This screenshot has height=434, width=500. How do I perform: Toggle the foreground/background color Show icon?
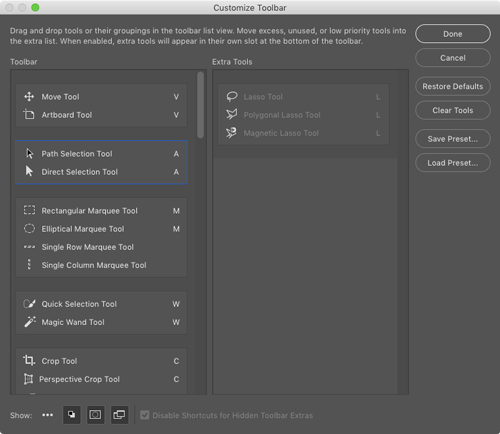click(72, 415)
